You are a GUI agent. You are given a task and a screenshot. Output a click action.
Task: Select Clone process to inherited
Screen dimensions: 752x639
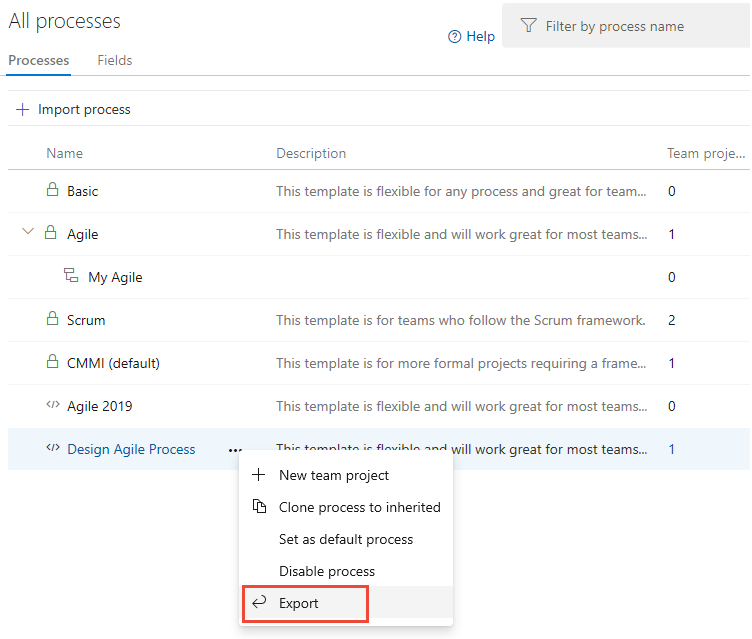[x=346, y=507]
